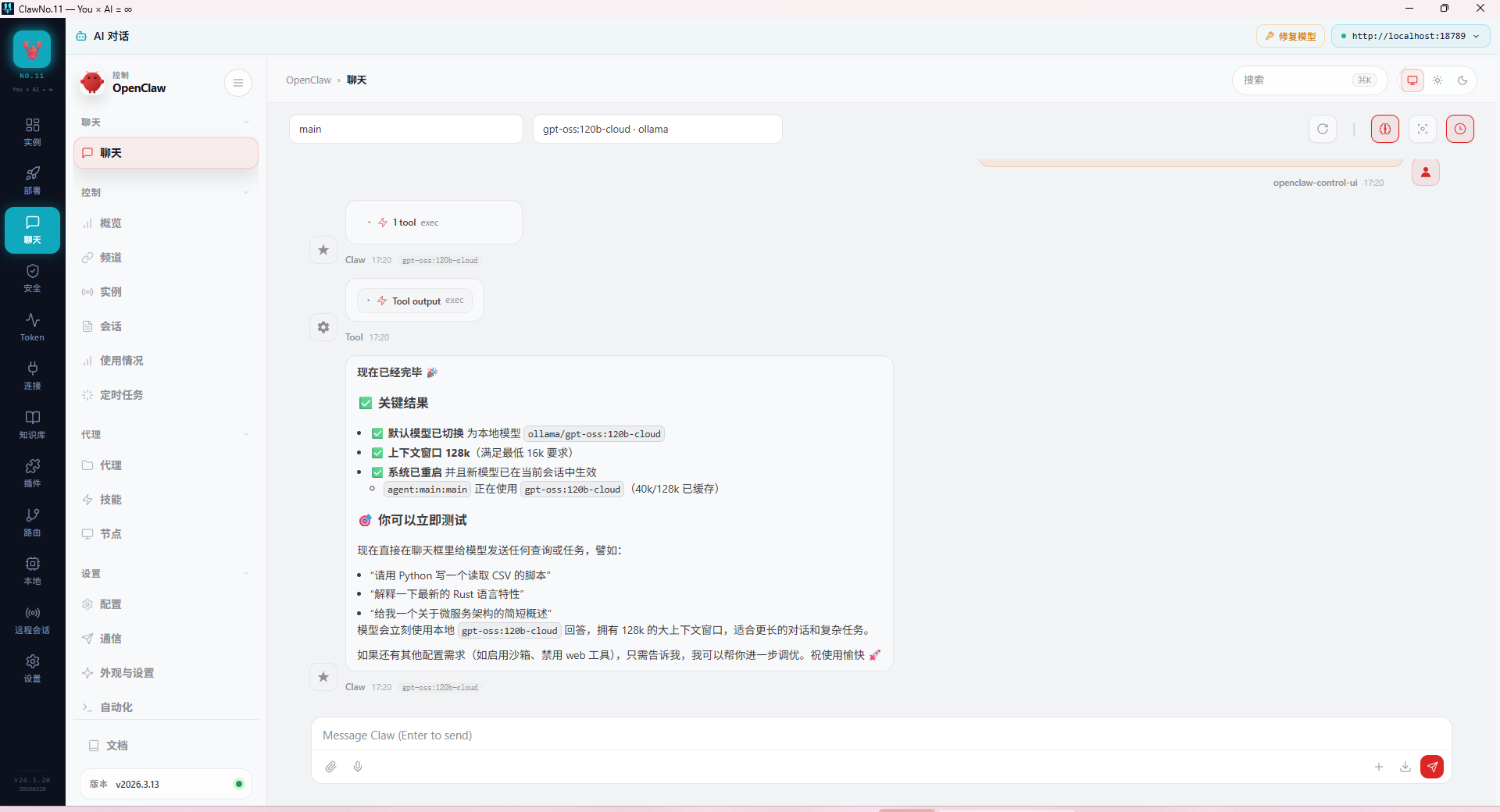This screenshot has height=812, width=1500.
Task: Open the 文档 docs link
Action: [x=166, y=746]
